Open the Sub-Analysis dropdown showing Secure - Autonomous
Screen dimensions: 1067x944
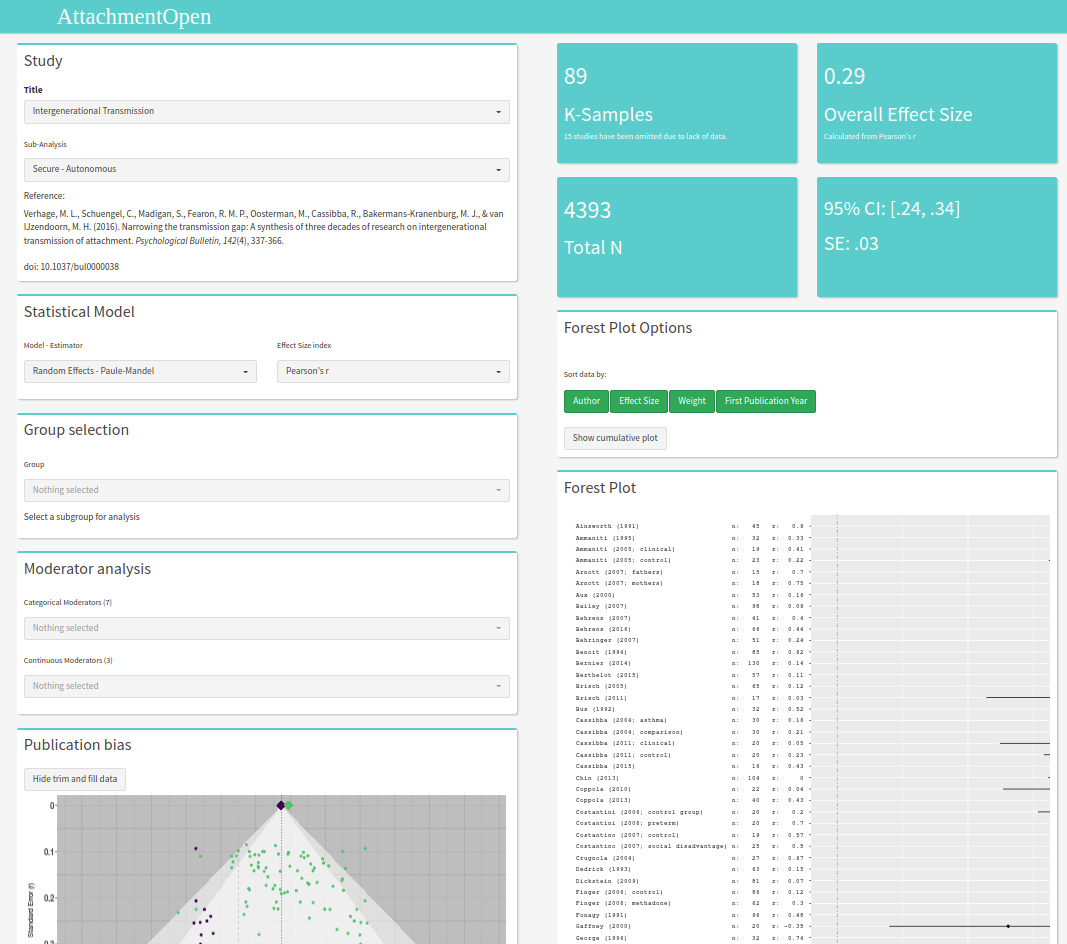pyautogui.click(x=266, y=169)
